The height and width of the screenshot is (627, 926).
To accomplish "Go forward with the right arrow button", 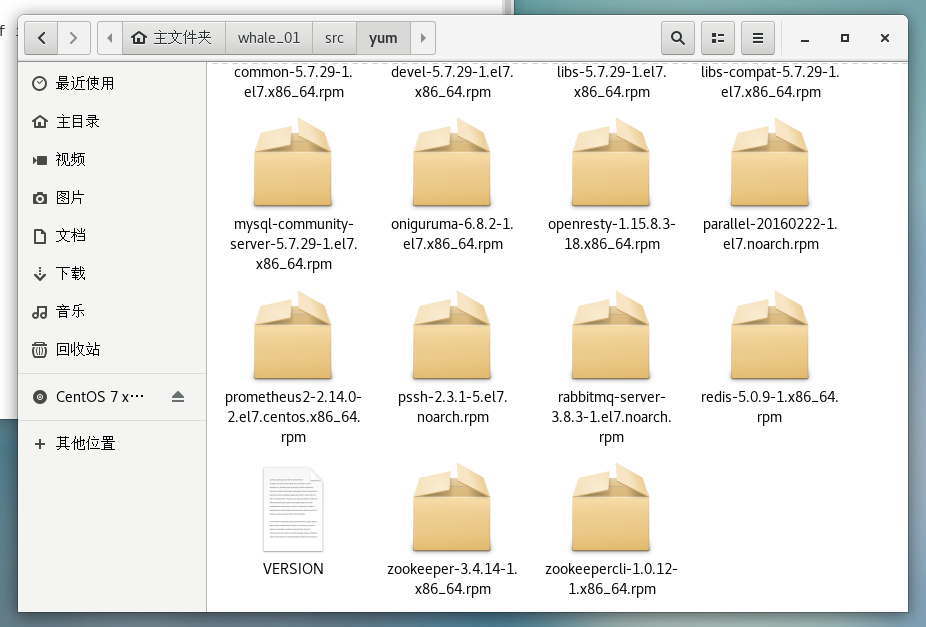I will point(73,38).
